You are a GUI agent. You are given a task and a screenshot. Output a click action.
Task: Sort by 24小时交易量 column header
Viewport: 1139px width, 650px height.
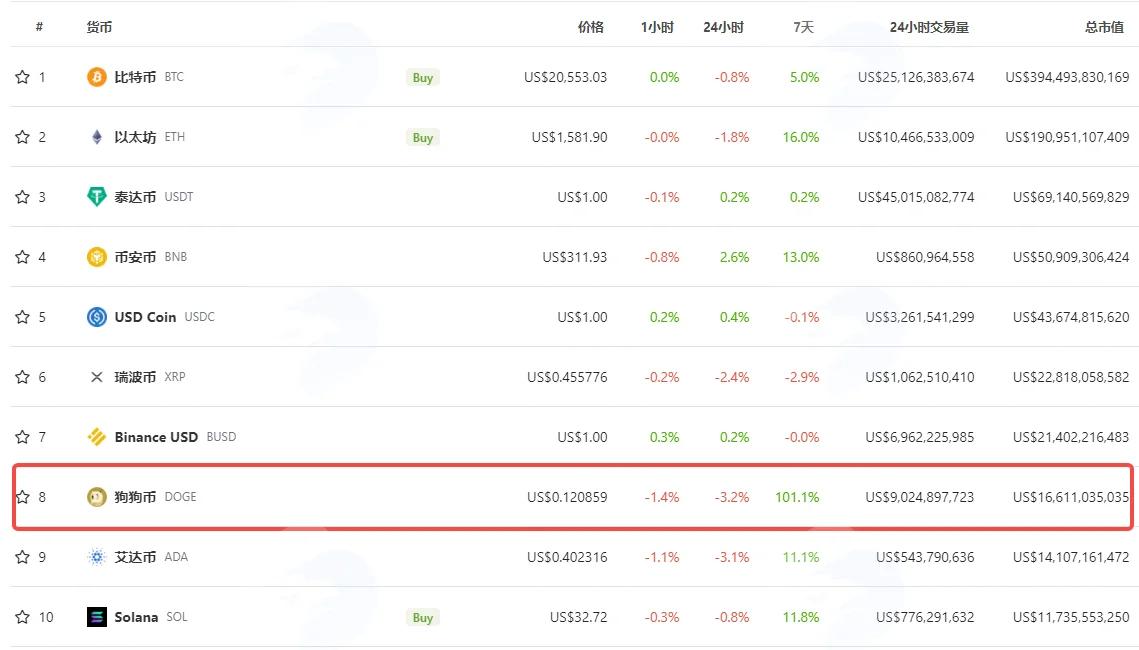[x=929, y=27]
